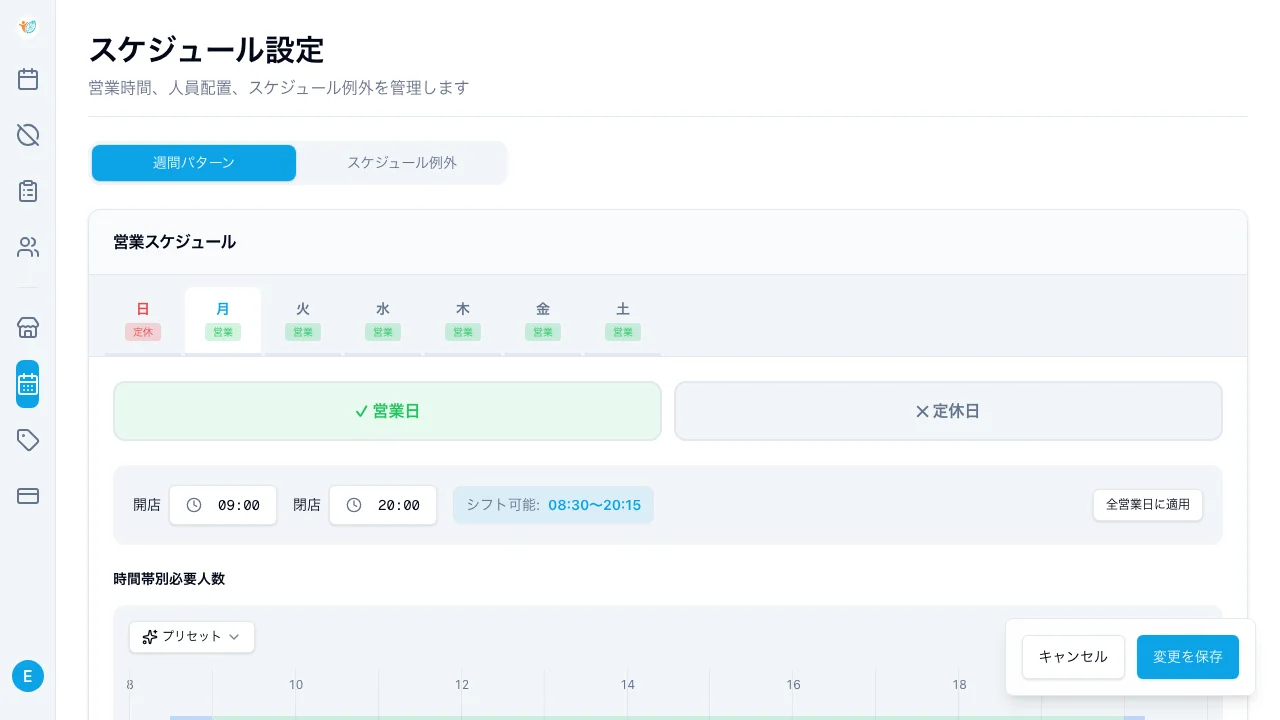
Task: Click the clock icon beside 閉店 time
Action: pyautogui.click(x=354, y=505)
